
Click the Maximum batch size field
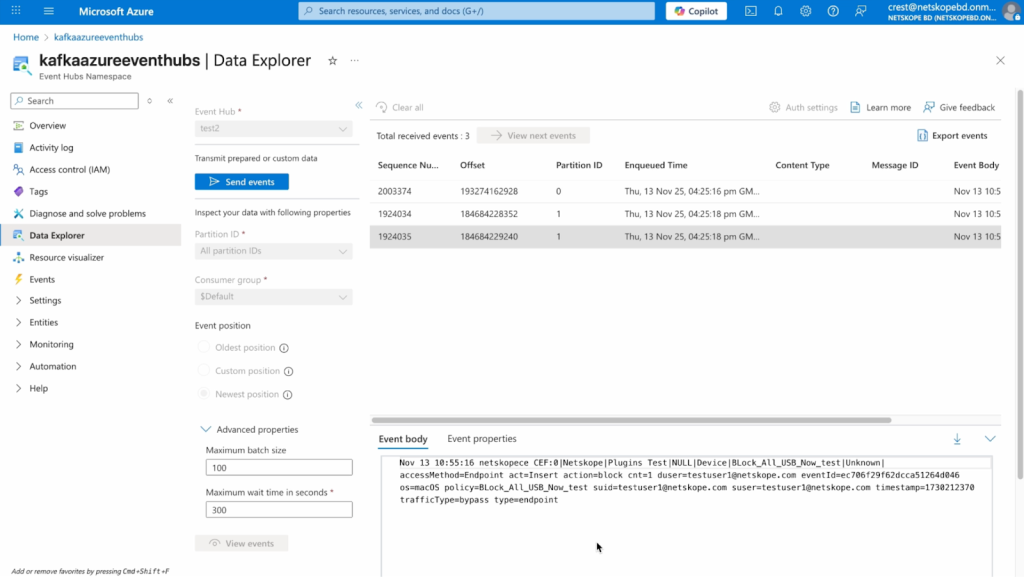[x=279, y=467]
